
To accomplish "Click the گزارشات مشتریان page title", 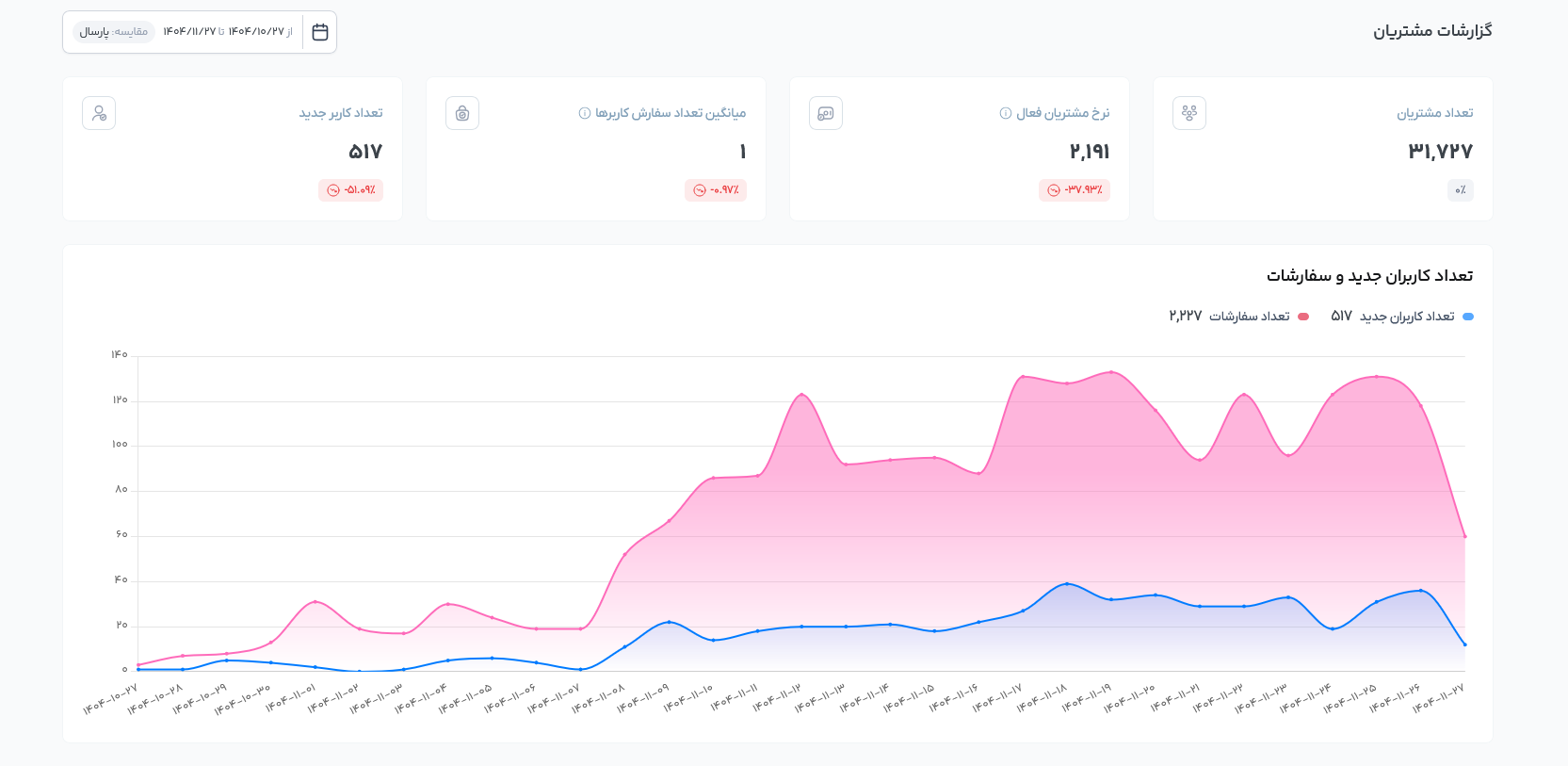I will (1431, 31).
